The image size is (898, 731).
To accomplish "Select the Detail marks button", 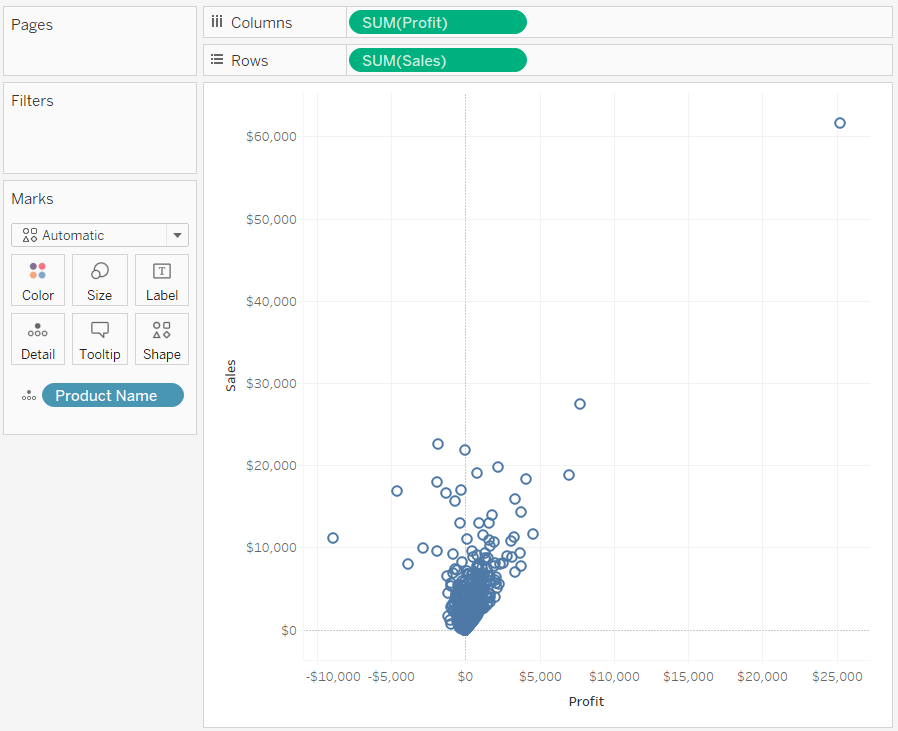I will (37, 338).
